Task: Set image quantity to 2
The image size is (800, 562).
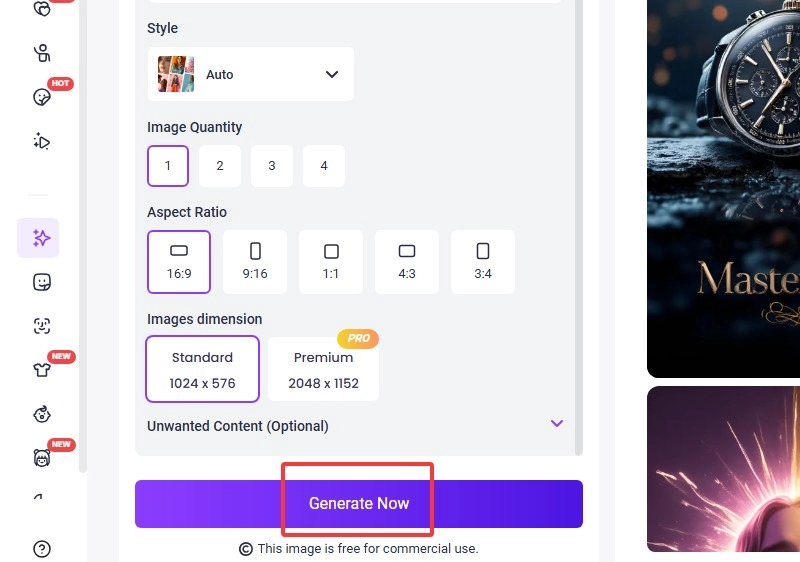Action: tap(220, 166)
